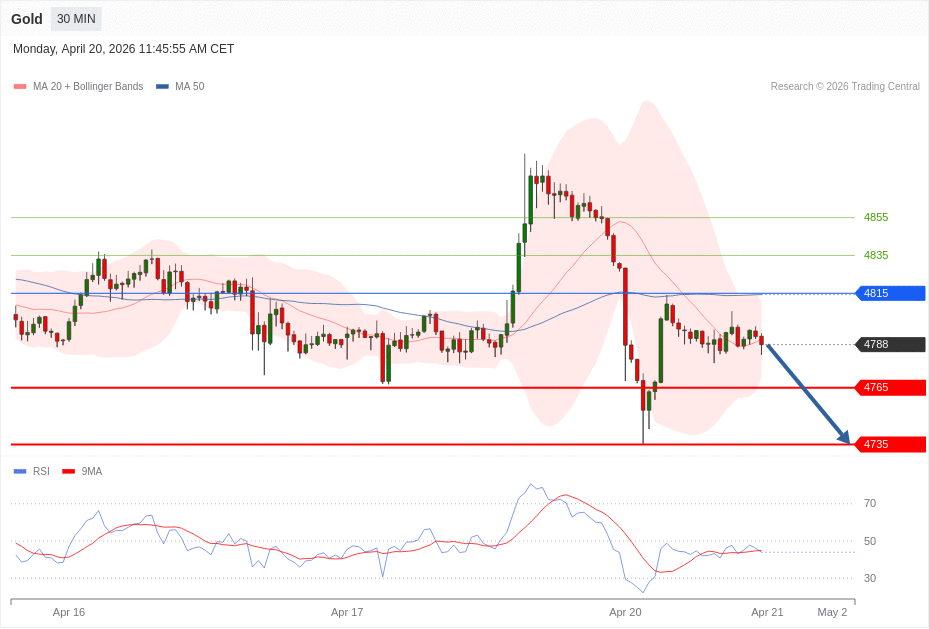Image resolution: width=929 pixels, height=629 pixels.
Task: Toggle the MA 50 legend label
Action: [189, 87]
